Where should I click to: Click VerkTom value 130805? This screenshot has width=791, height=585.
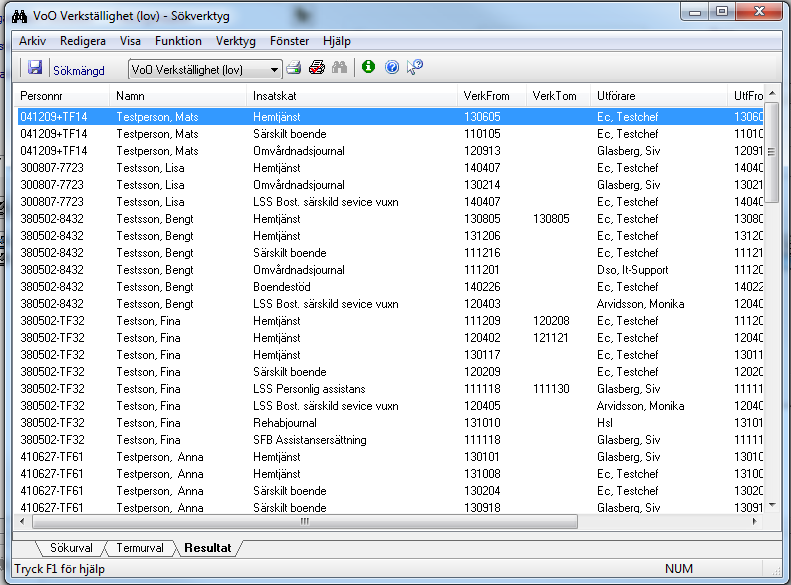[551, 219]
